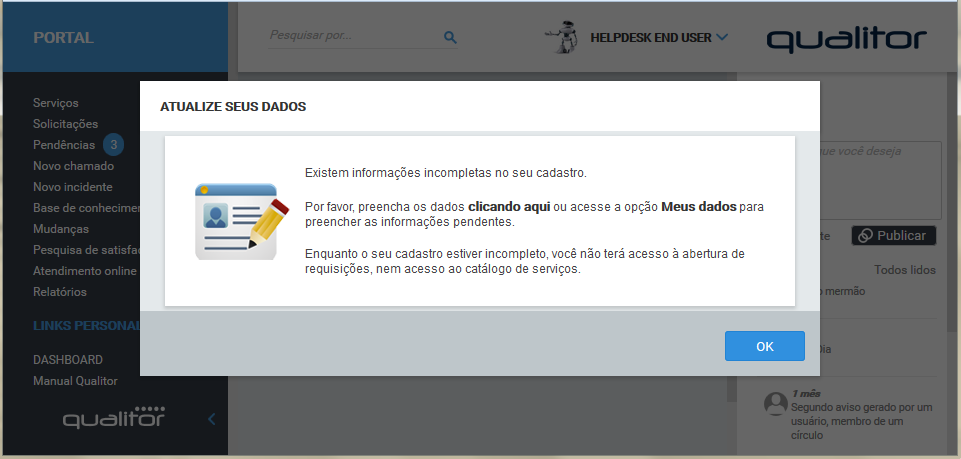The height and width of the screenshot is (459, 961).
Task: Click the Pendências count badge
Action: tap(114, 145)
